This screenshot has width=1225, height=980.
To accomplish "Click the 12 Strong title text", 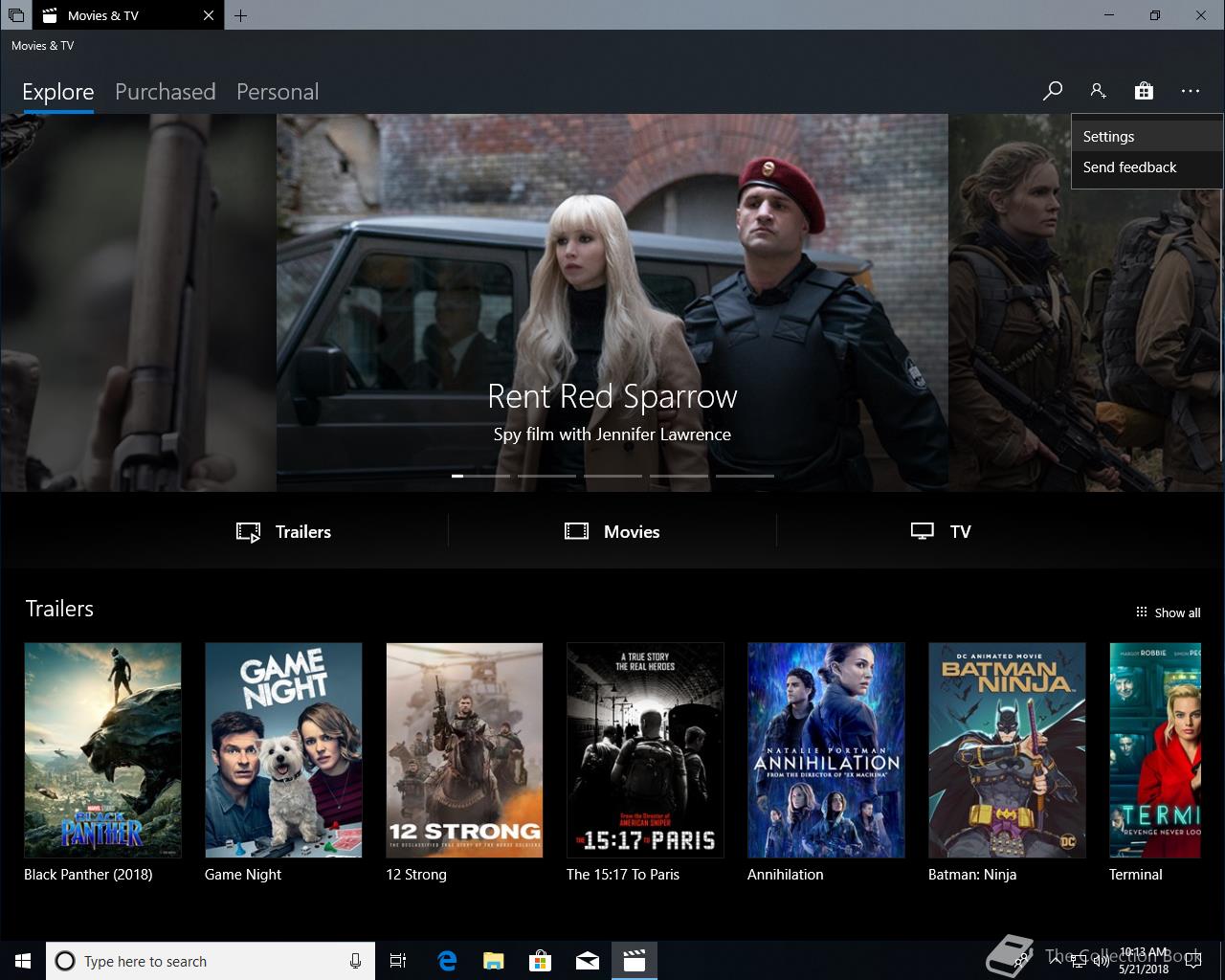I will click(416, 875).
